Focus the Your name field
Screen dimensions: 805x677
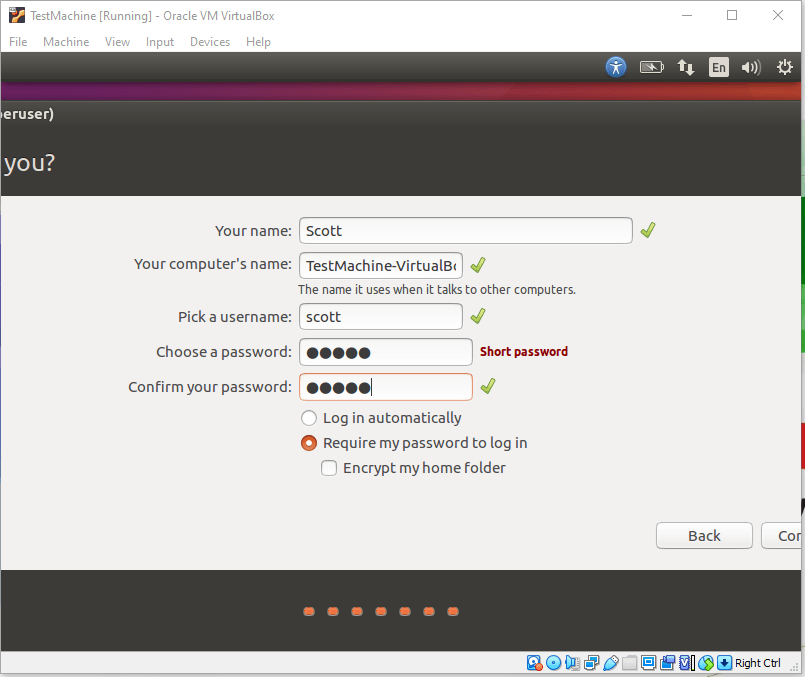pyautogui.click(x=466, y=230)
